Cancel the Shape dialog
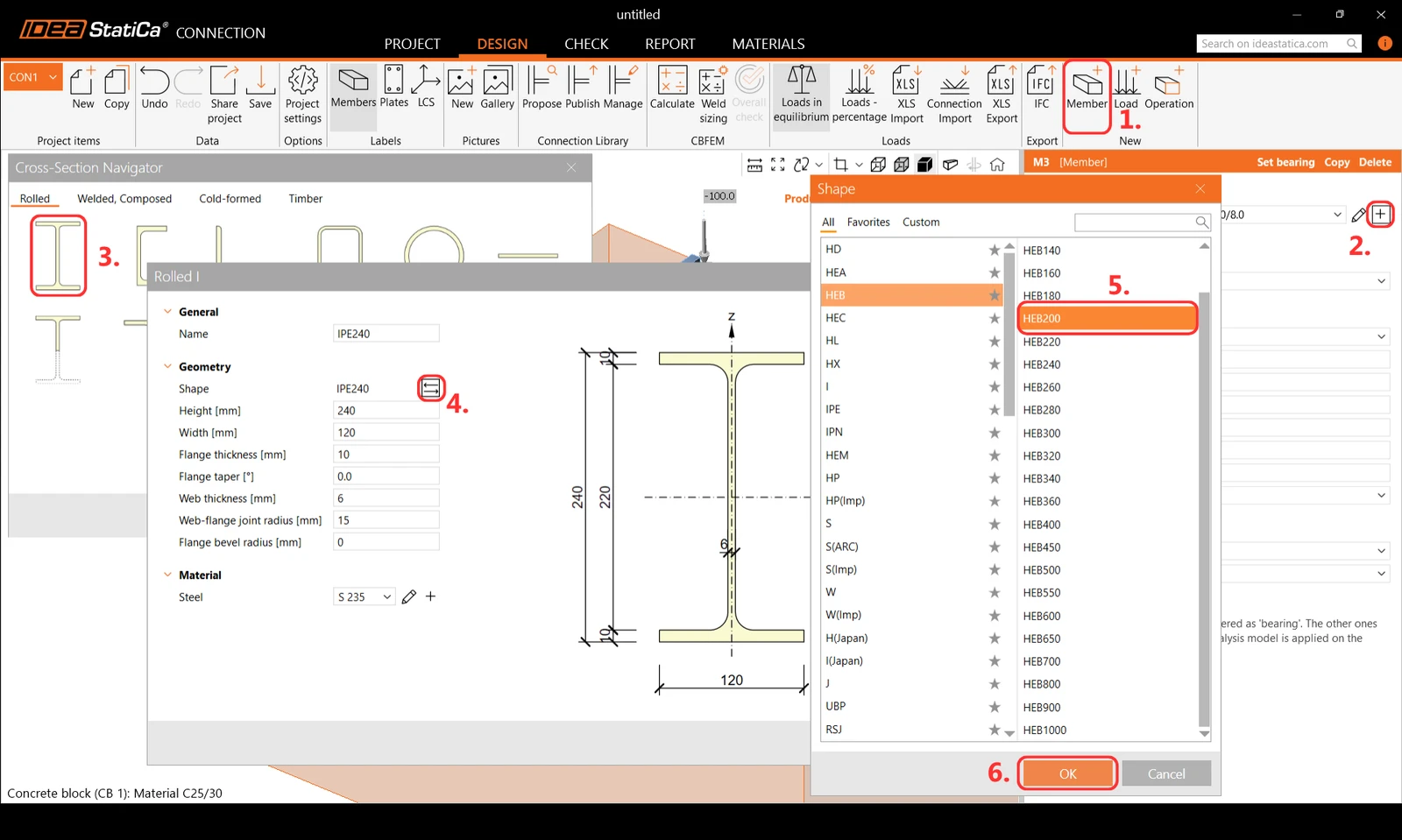Viewport: 1402px width, 840px height. coord(1166,773)
